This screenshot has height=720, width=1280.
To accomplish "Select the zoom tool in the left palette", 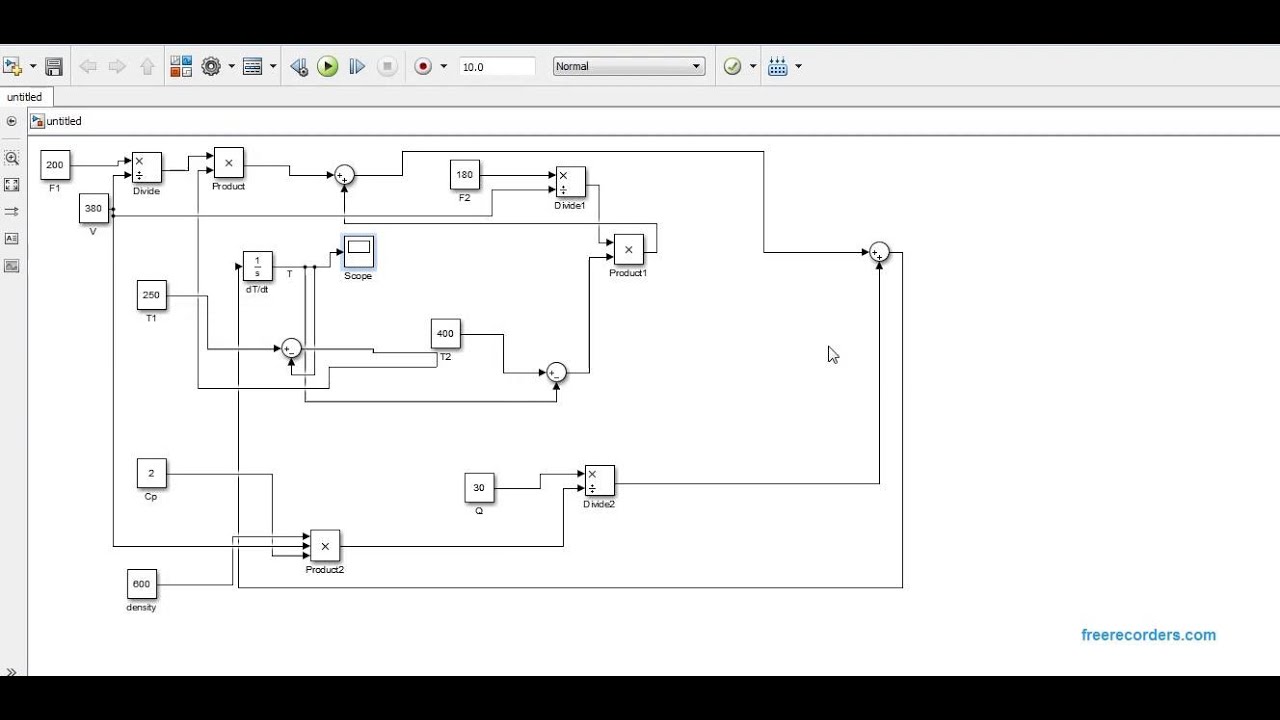I will (12, 157).
